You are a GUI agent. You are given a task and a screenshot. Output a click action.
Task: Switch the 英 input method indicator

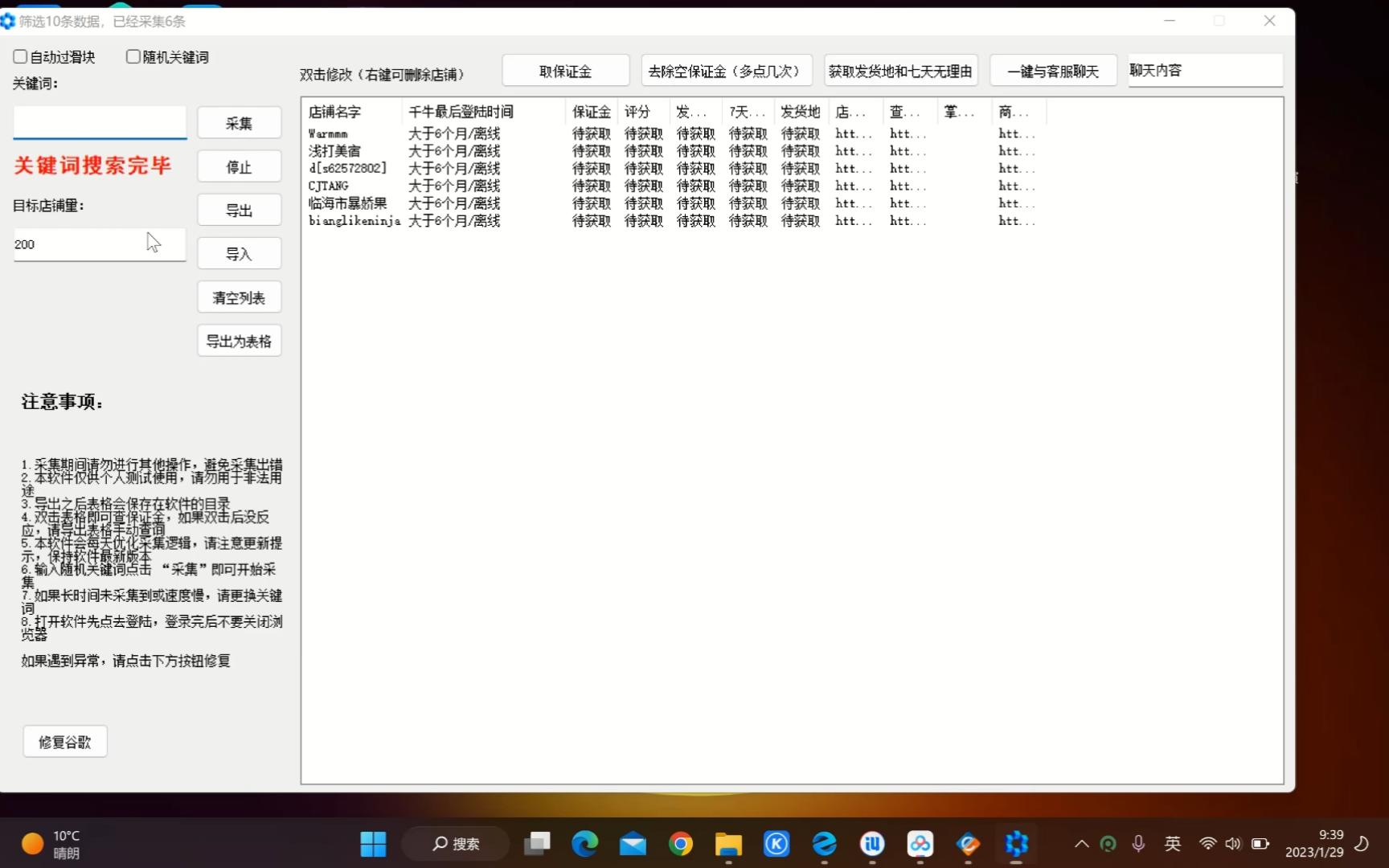pyautogui.click(x=1173, y=844)
